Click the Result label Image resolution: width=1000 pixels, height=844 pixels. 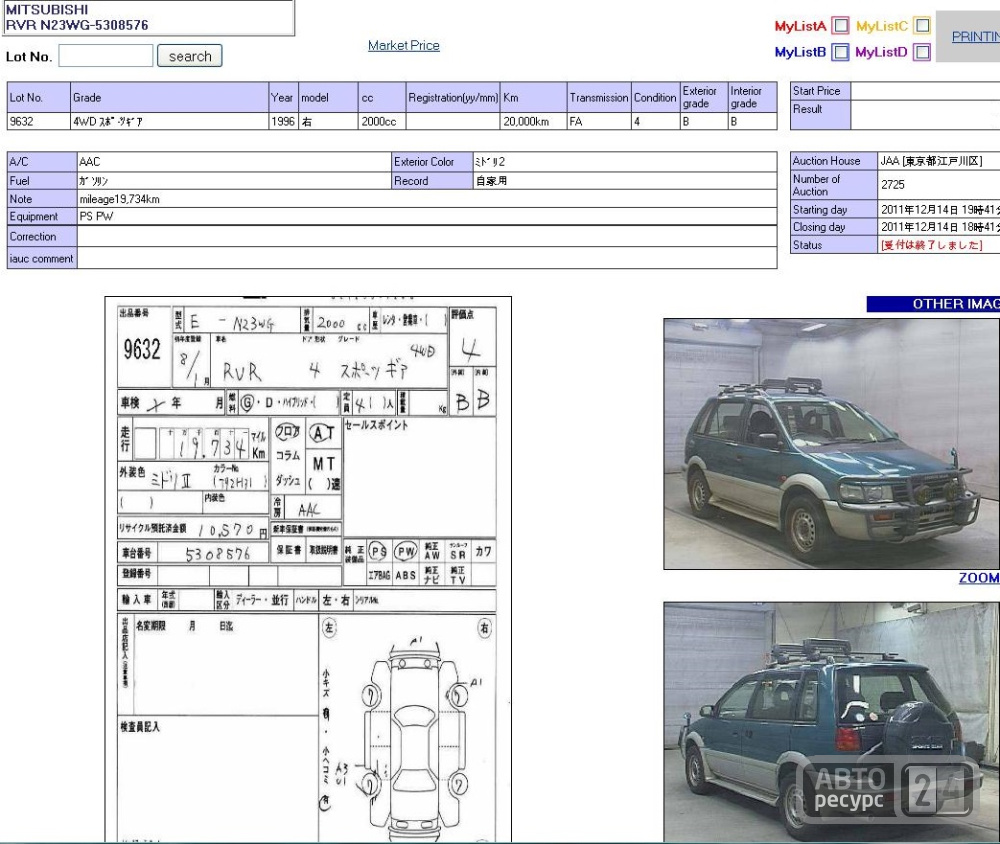pos(820,115)
